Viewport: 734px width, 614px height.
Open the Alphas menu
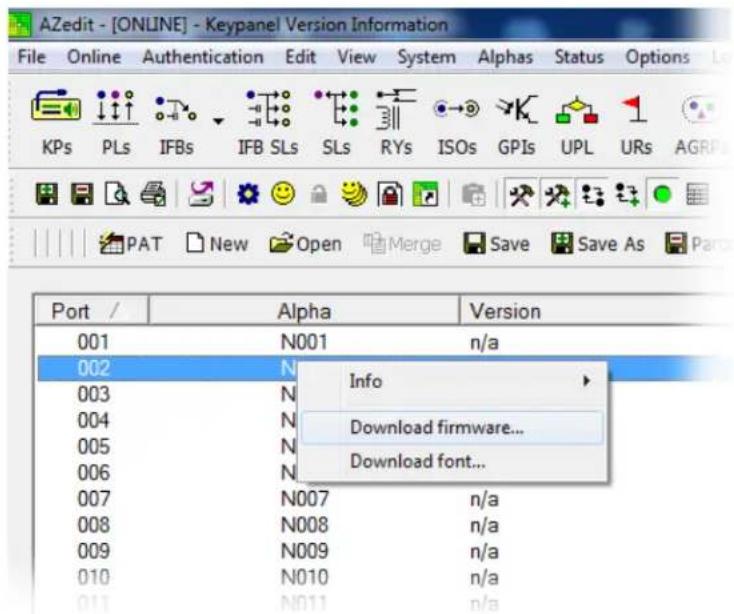pyautogui.click(x=505, y=57)
